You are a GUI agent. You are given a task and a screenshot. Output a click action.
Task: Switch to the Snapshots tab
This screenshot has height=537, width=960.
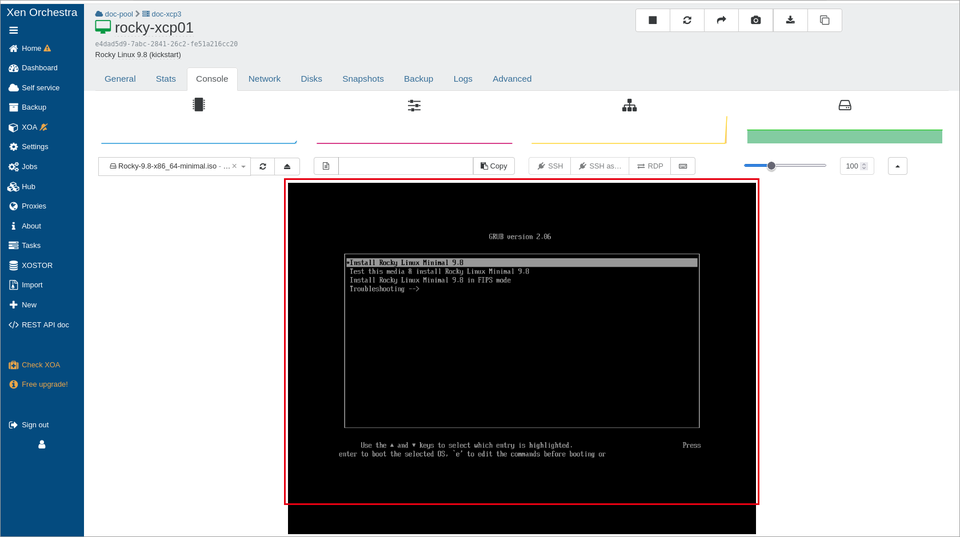click(x=363, y=79)
